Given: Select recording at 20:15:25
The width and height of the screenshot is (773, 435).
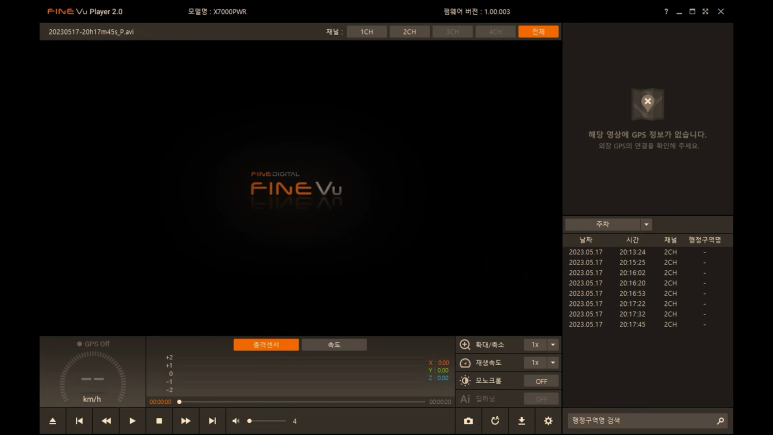Looking at the screenshot, I should [x=647, y=262].
